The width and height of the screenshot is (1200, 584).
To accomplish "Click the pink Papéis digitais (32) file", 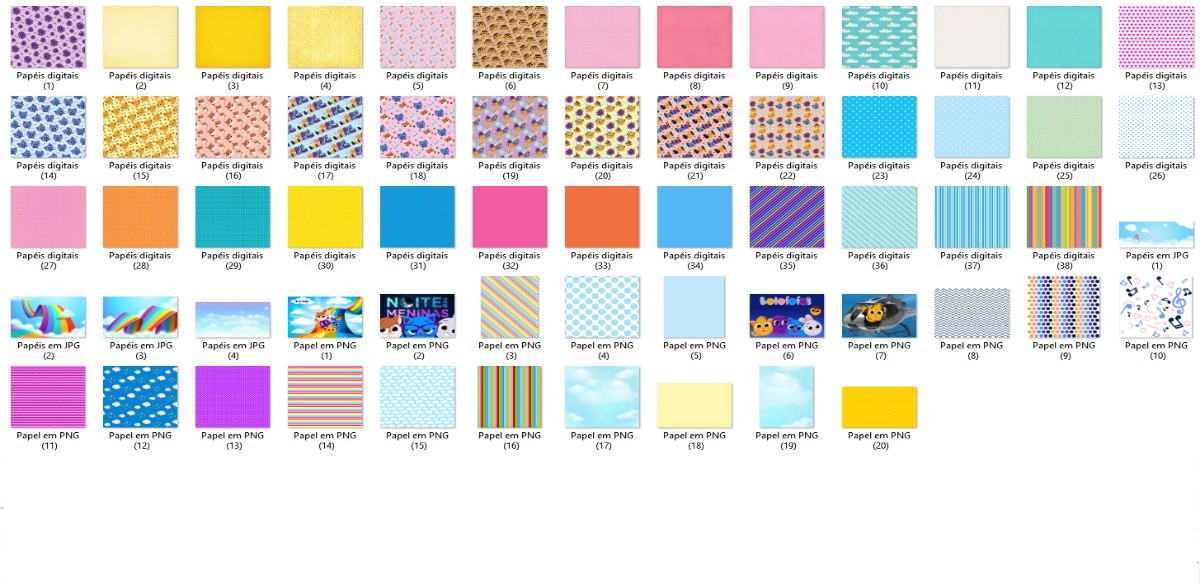I will pos(510,217).
